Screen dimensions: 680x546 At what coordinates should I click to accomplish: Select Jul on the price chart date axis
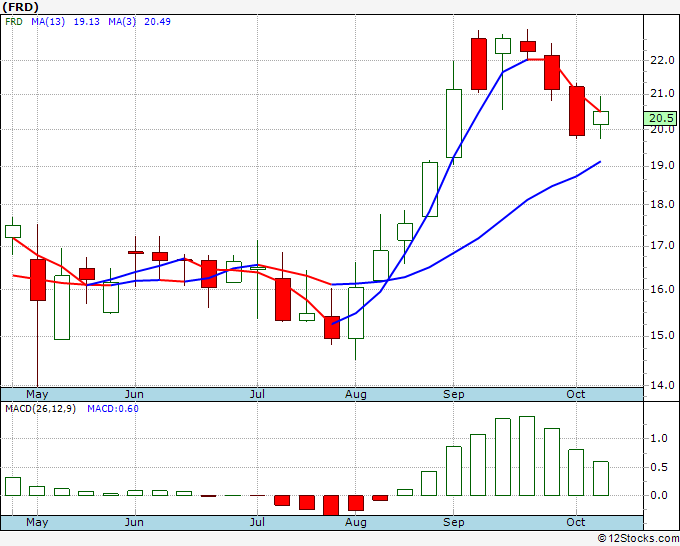pyautogui.click(x=257, y=394)
